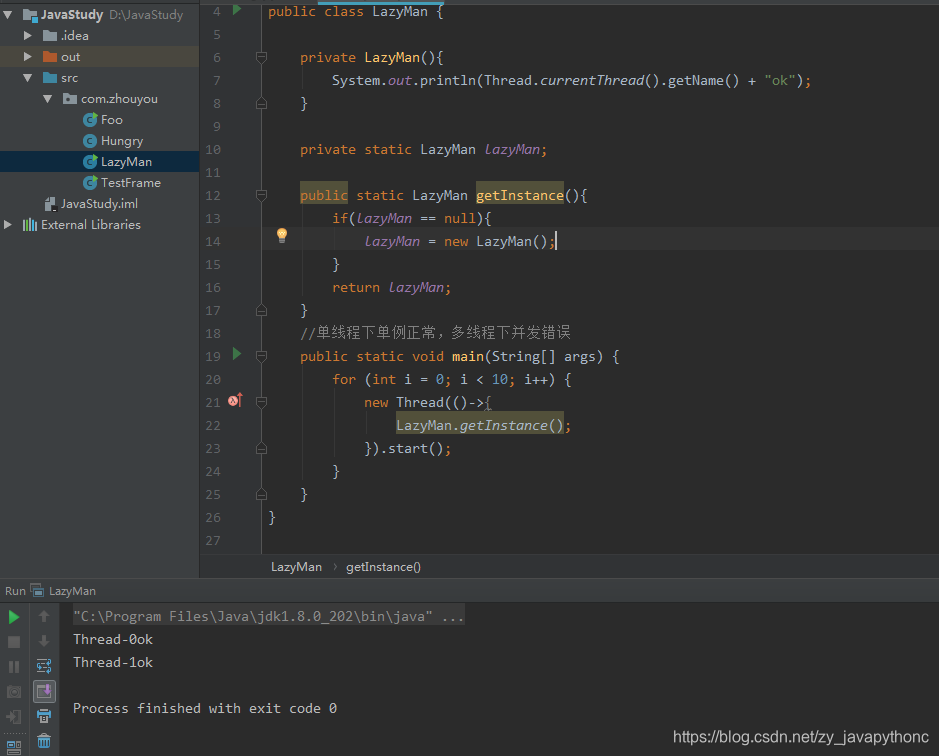Fold the lambda block at line 21
939x756 pixels.
pos(261,403)
